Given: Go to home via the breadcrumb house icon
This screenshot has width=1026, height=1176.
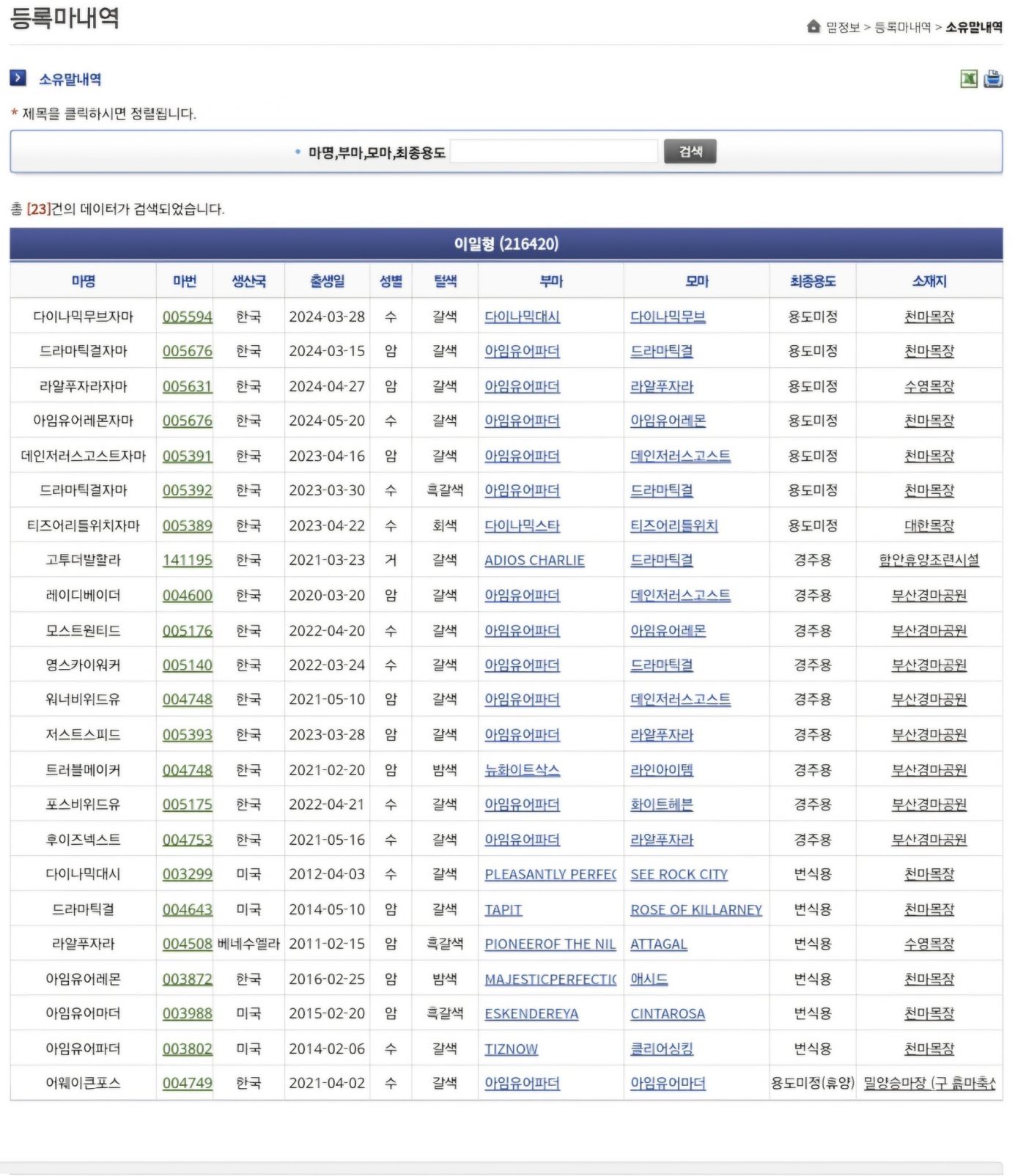Looking at the screenshot, I should 813,27.
